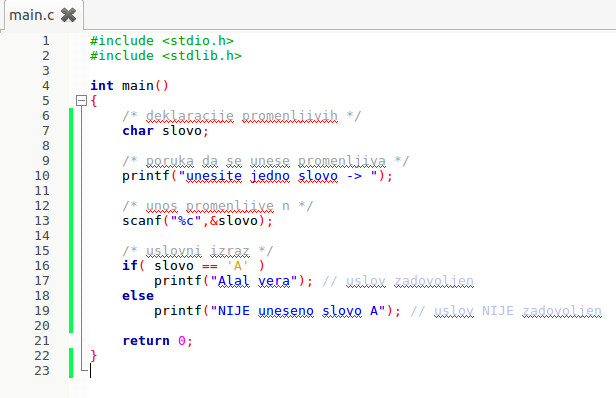Click '&slovo' argument in scanf
The height and width of the screenshot is (398, 616).
234,221
